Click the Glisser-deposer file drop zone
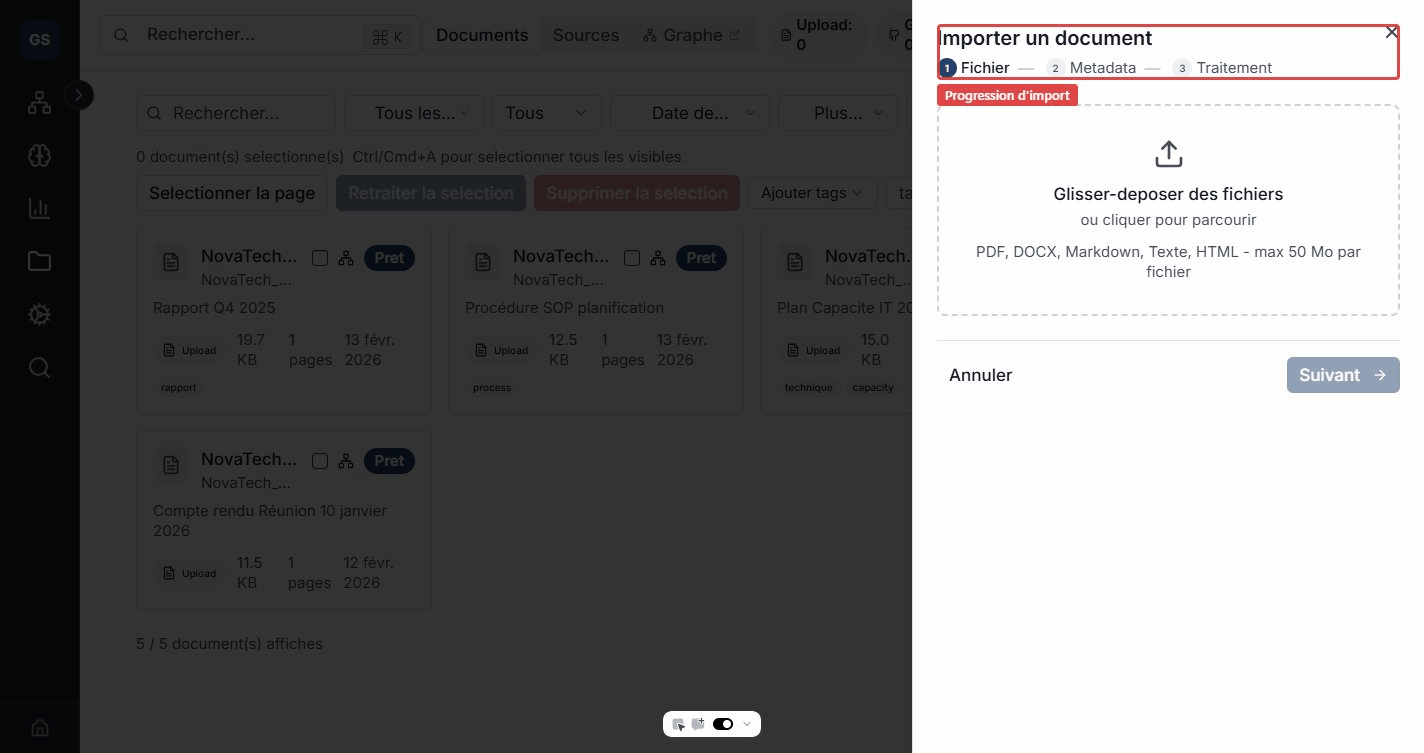 1167,210
